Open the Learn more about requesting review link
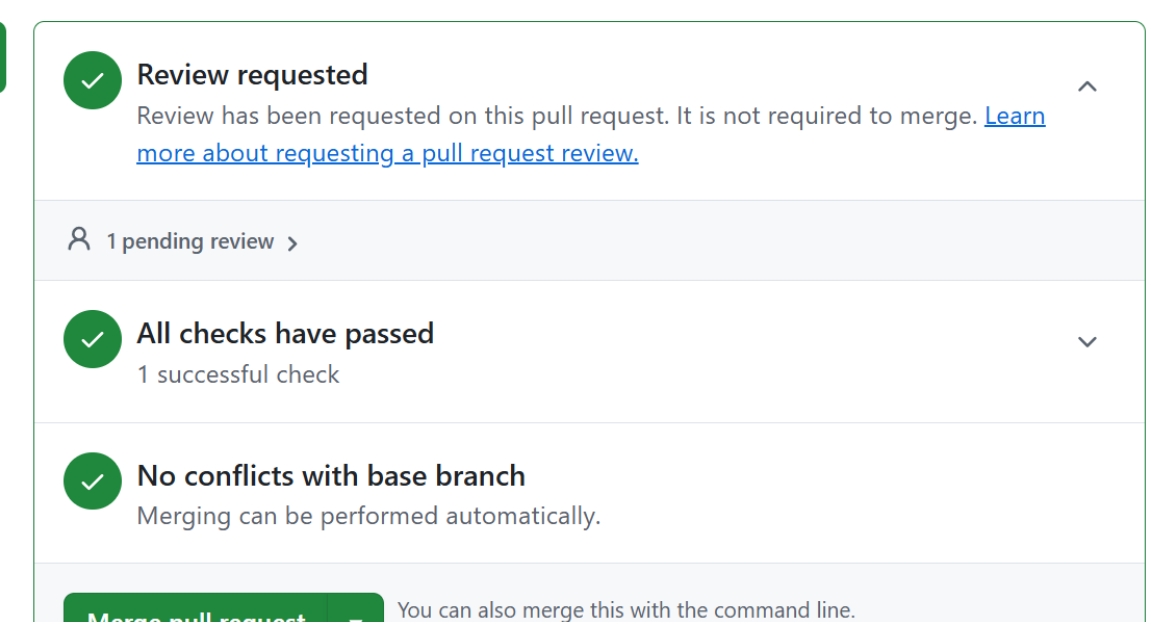This screenshot has width=1151, height=626. (591, 134)
